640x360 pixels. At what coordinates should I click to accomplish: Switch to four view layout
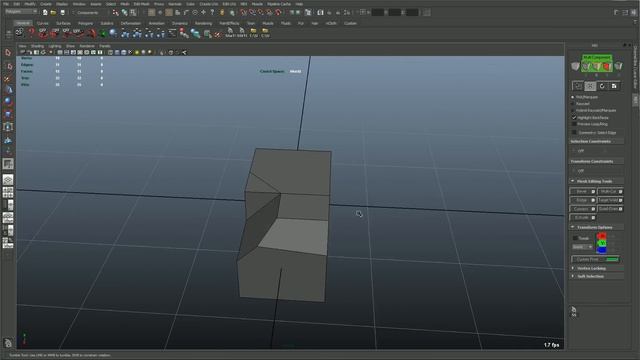point(8,193)
